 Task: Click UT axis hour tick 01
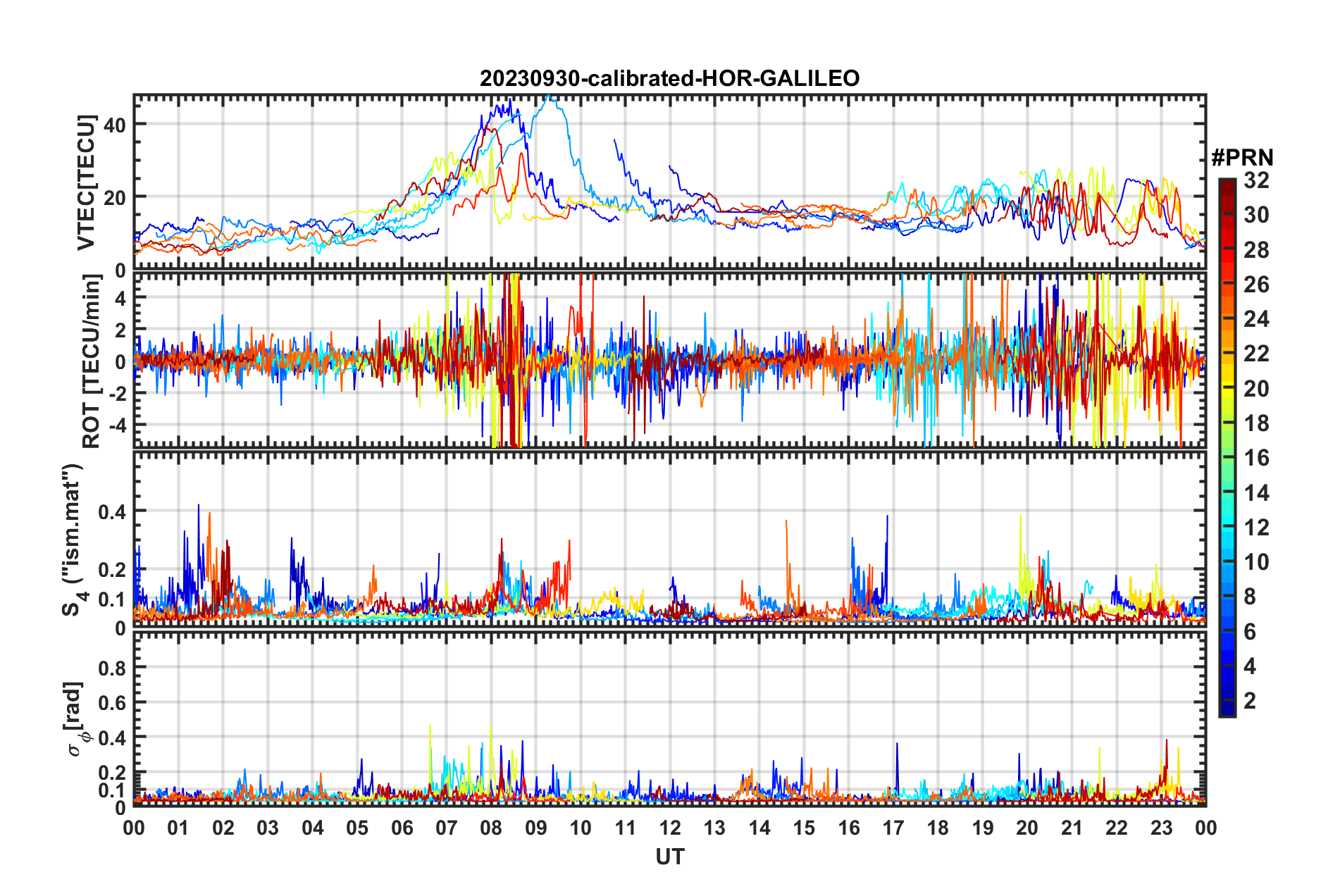tap(178, 828)
